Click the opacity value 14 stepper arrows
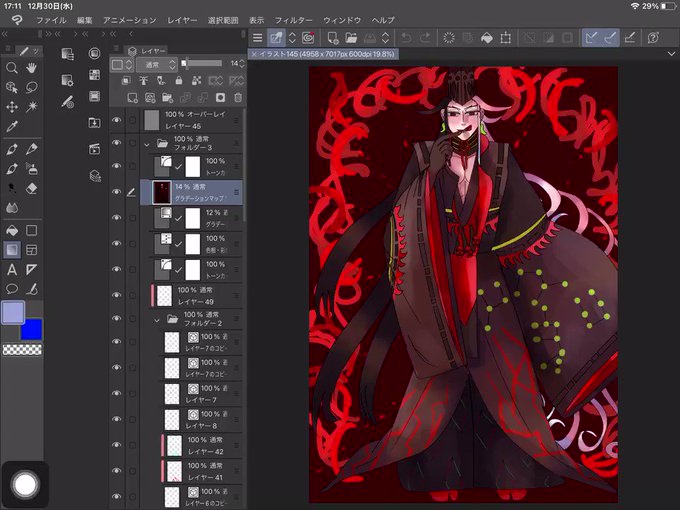Viewport: 680px width, 510px height. click(242, 64)
